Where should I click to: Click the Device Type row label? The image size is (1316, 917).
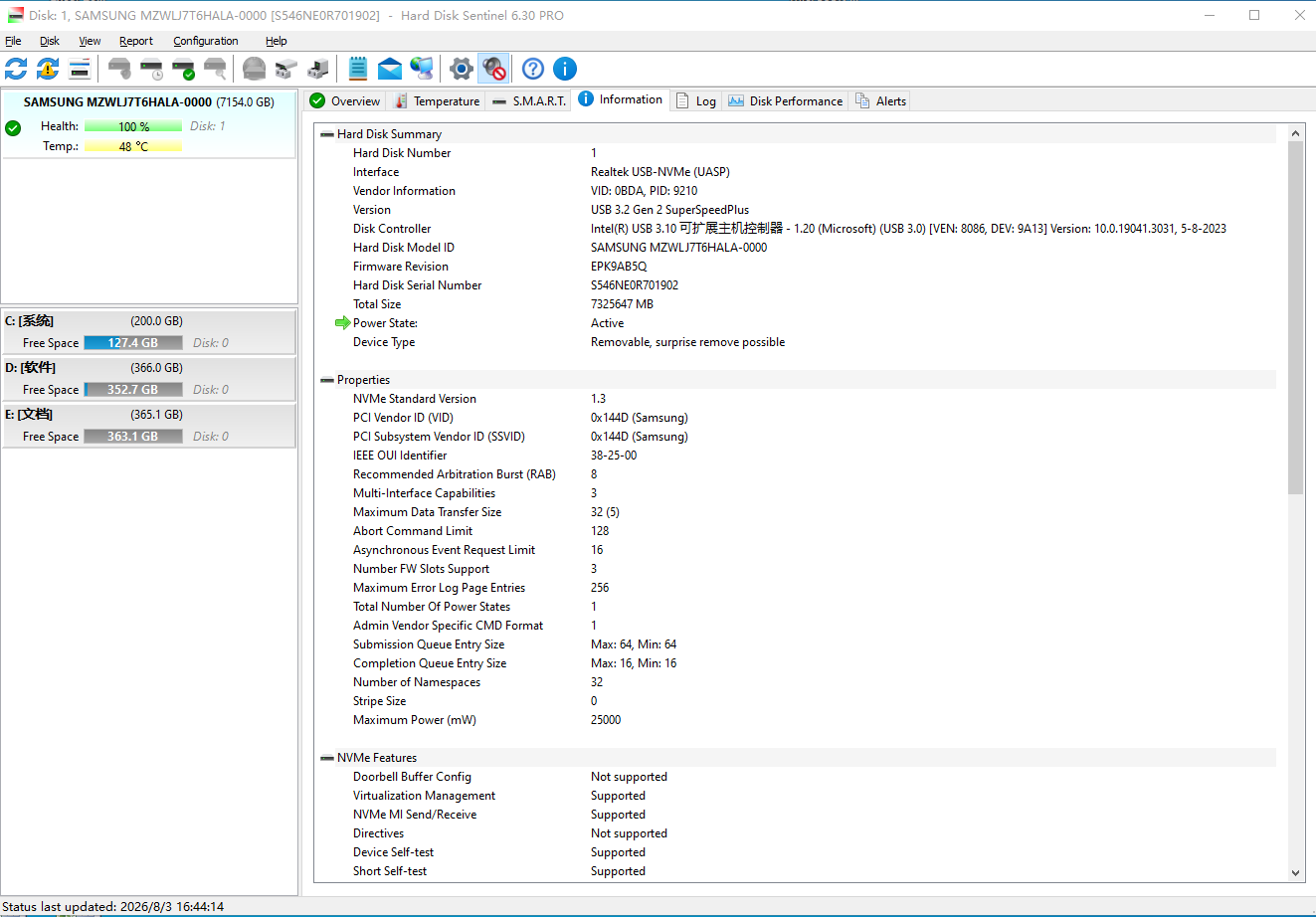coord(384,342)
